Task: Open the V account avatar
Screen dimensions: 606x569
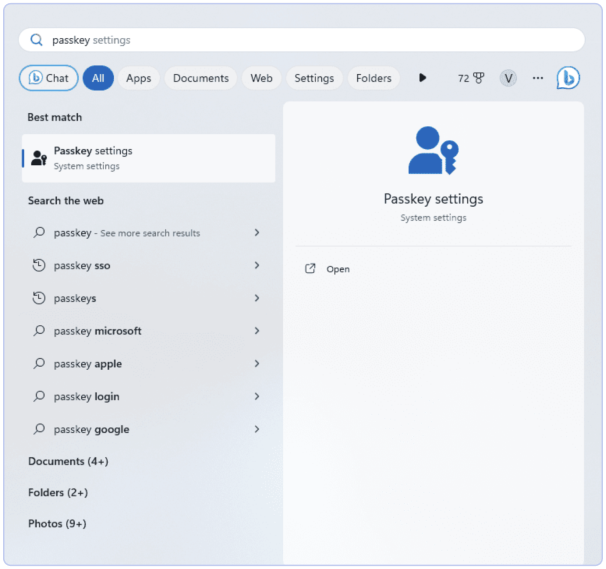Action: click(x=508, y=78)
